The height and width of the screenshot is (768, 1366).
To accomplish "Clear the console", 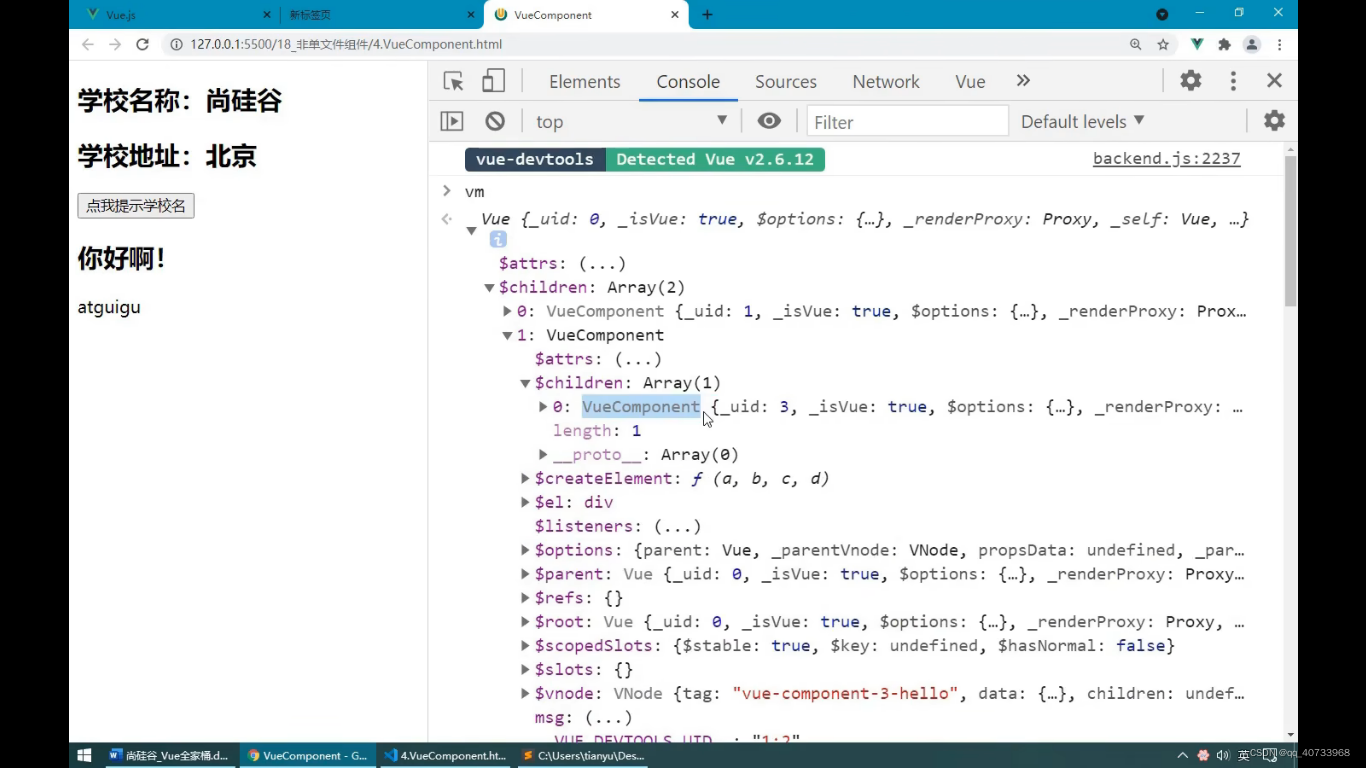I will tap(495, 121).
